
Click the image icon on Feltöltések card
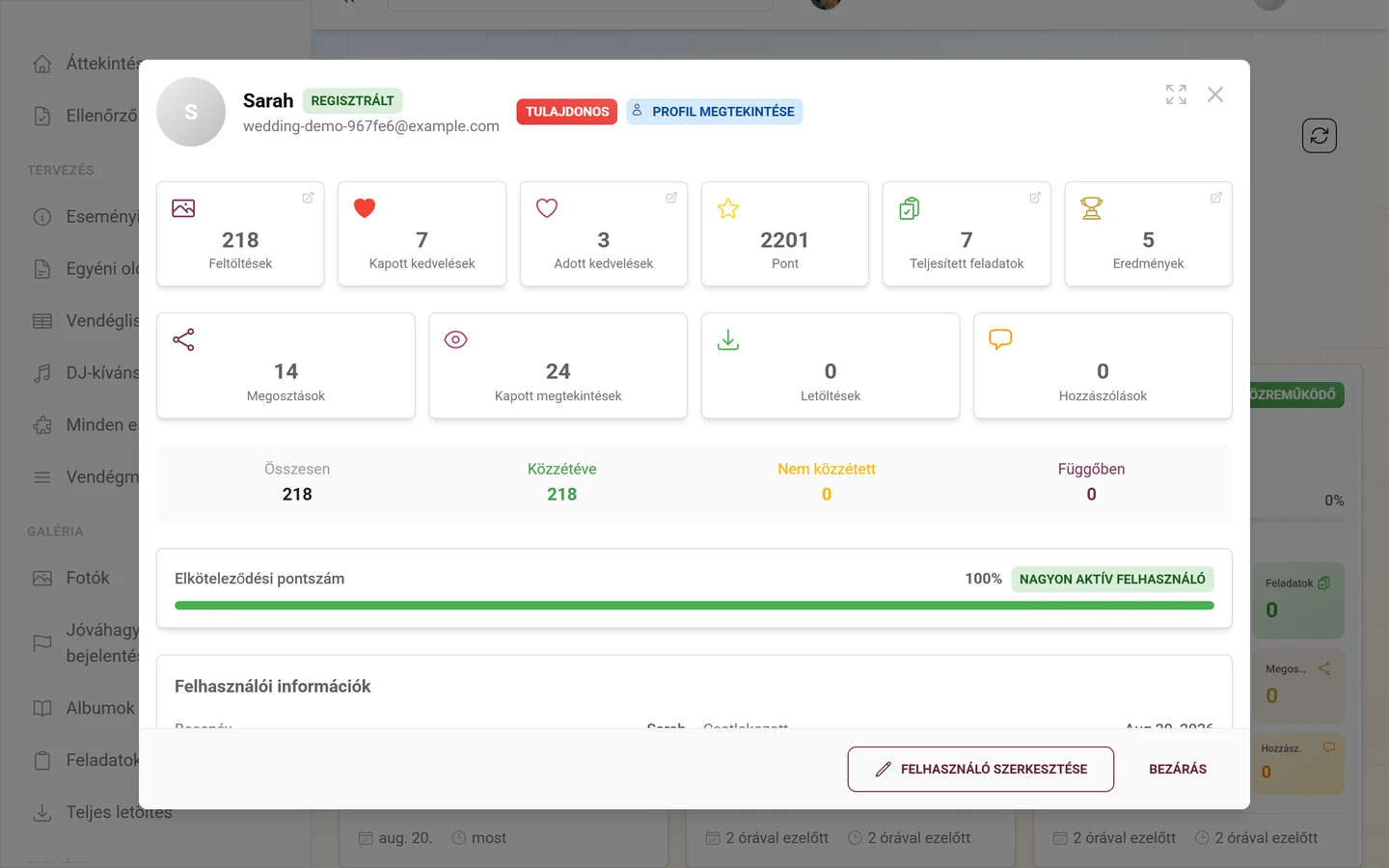pyautogui.click(x=183, y=208)
